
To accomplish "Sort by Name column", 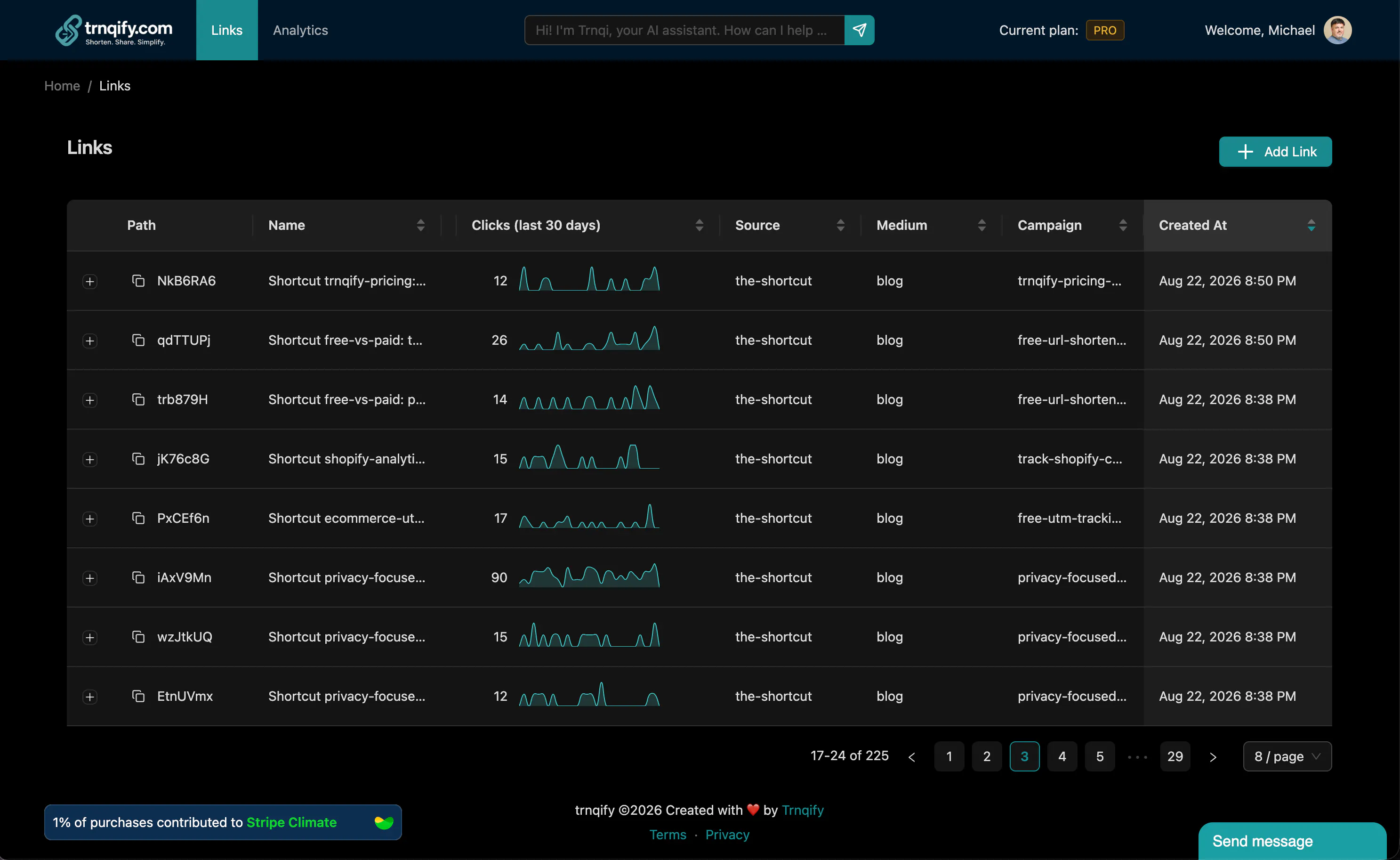I will pos(421,225).
